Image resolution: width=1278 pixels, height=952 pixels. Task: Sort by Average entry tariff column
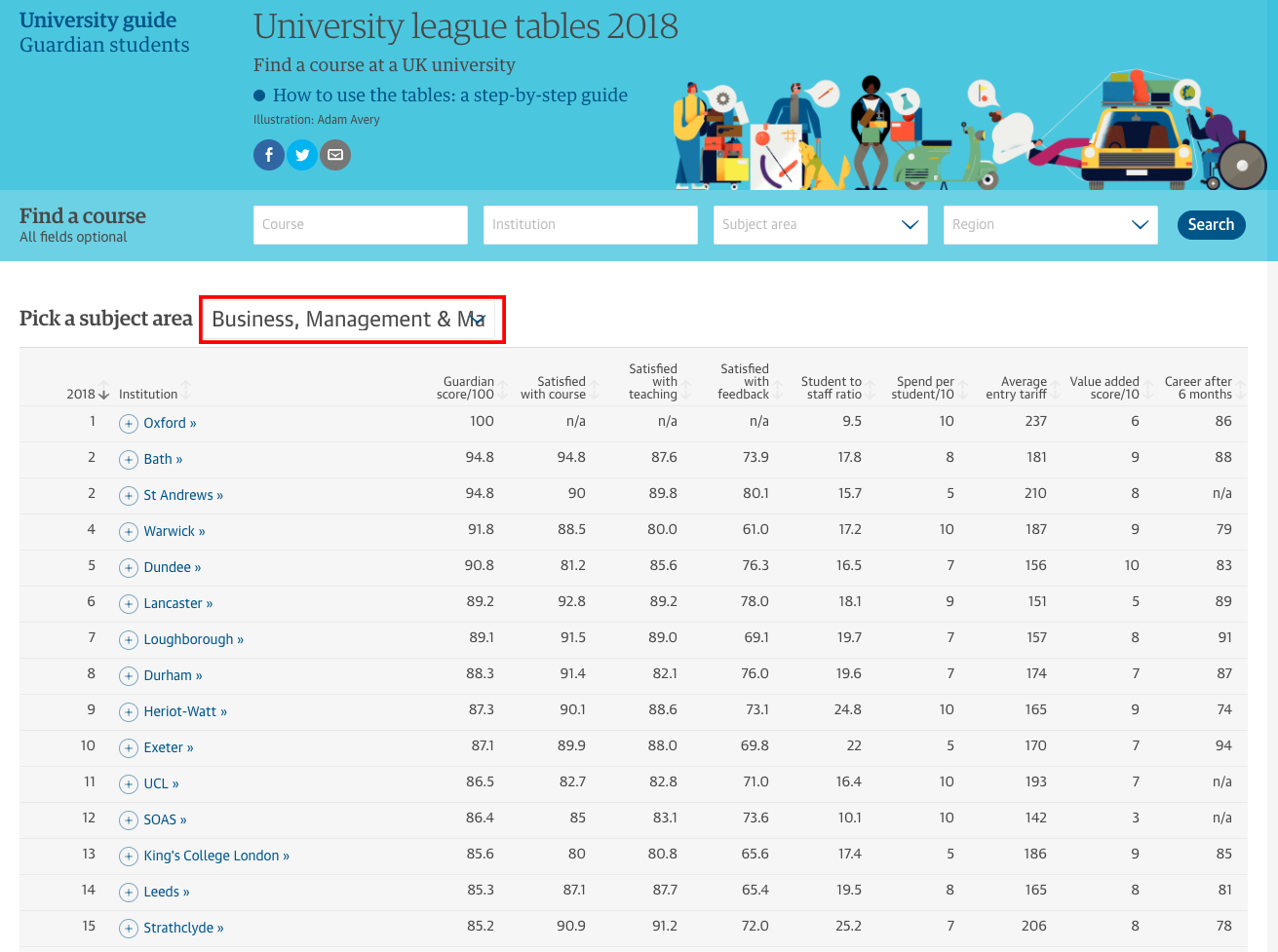click(1056, 391)
